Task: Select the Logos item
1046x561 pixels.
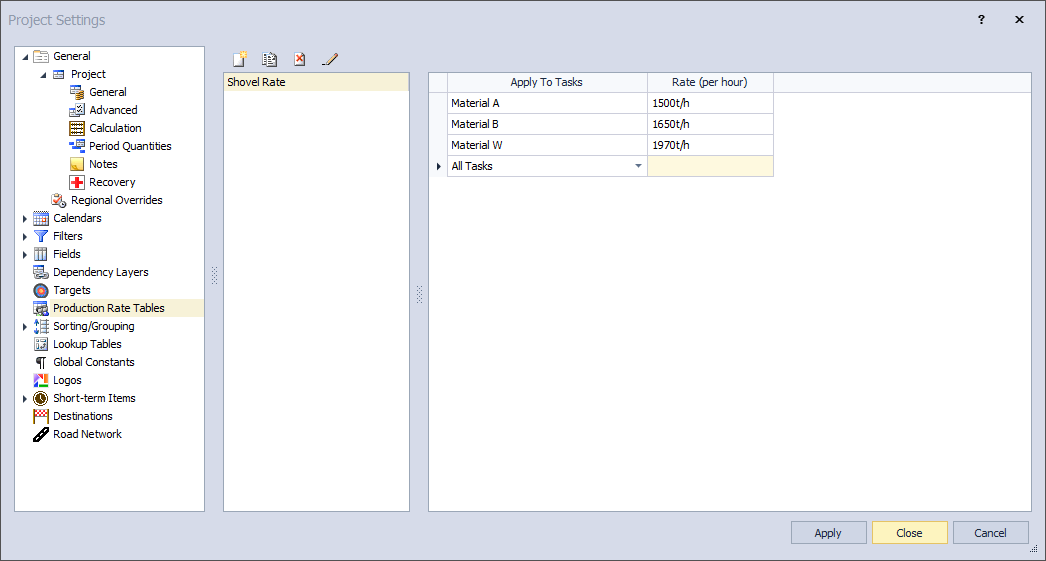Action: click(x=67, y=380)
